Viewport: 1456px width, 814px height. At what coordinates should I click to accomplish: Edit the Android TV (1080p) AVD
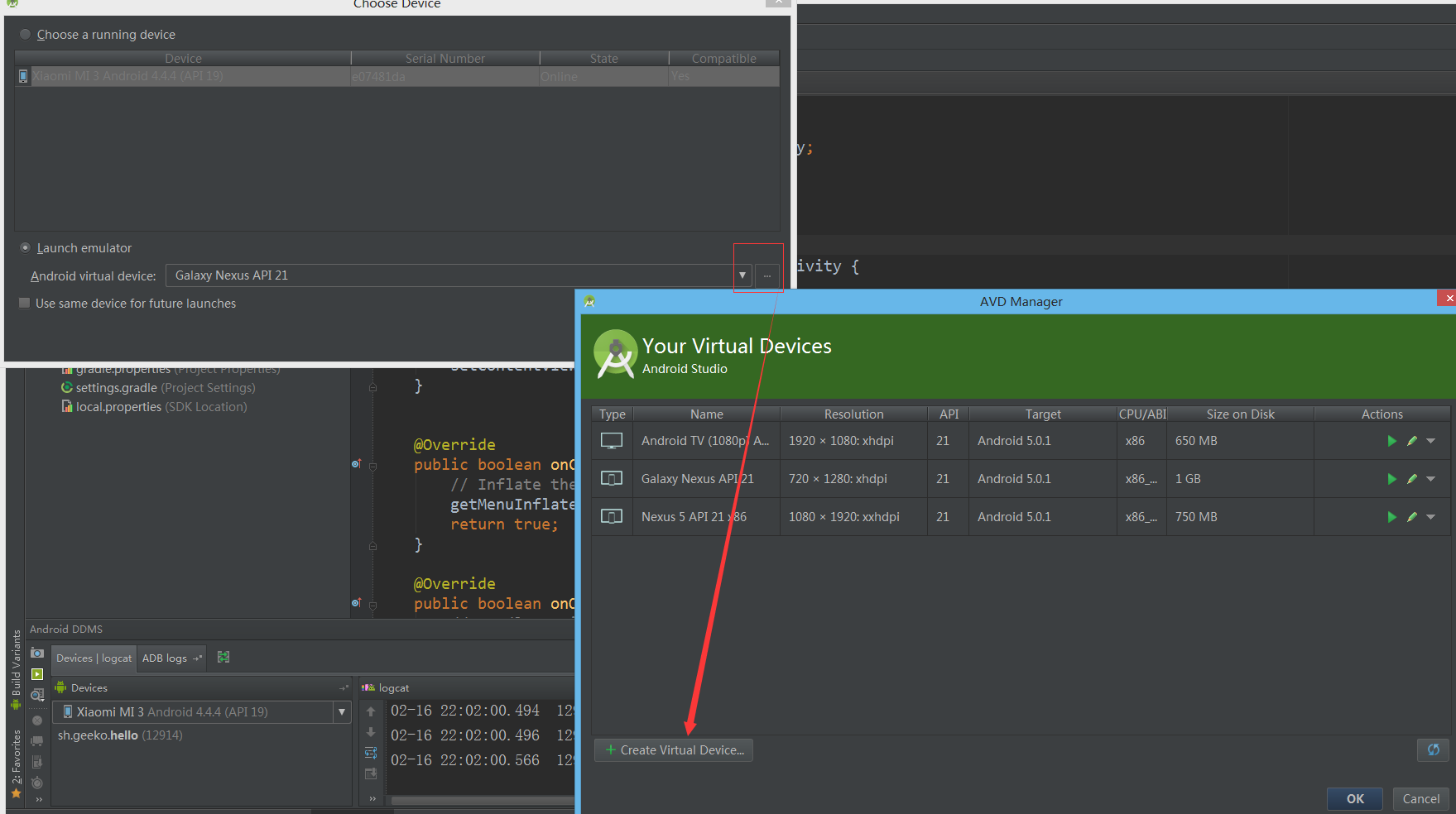(x=1412, y=441)
